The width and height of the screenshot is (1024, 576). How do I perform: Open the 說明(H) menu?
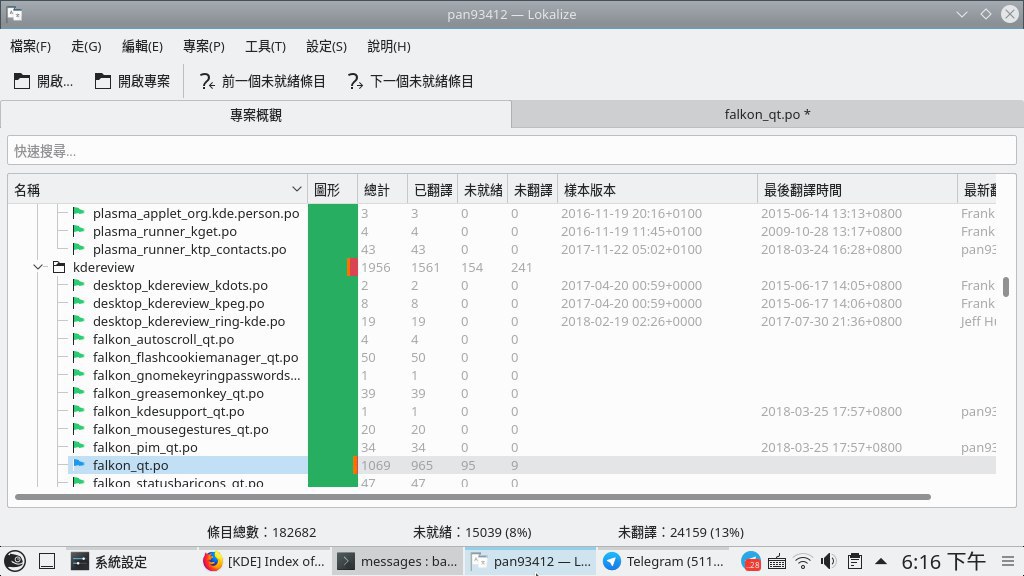coord(389,46)
